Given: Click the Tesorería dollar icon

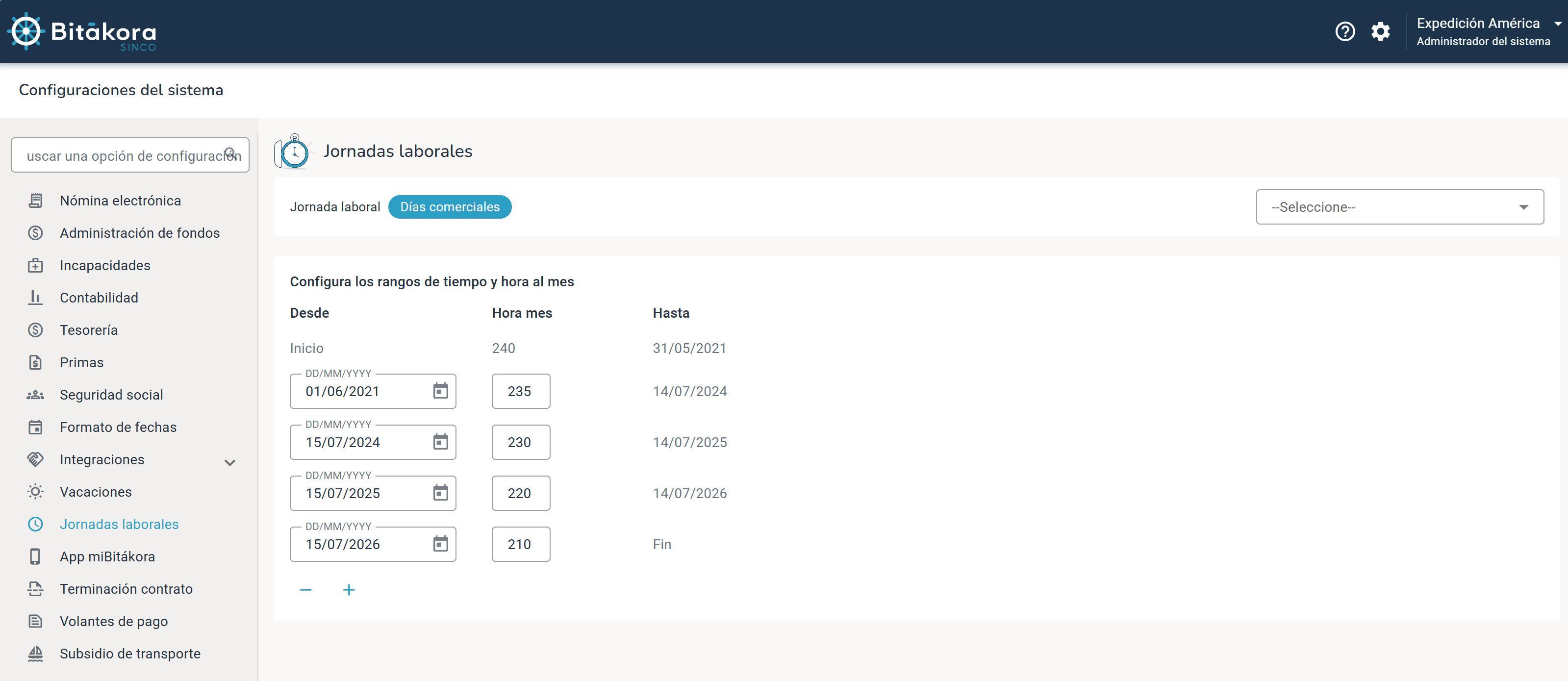Looking at the screenshot, I should pyautogui.click(x=35, y=330).
